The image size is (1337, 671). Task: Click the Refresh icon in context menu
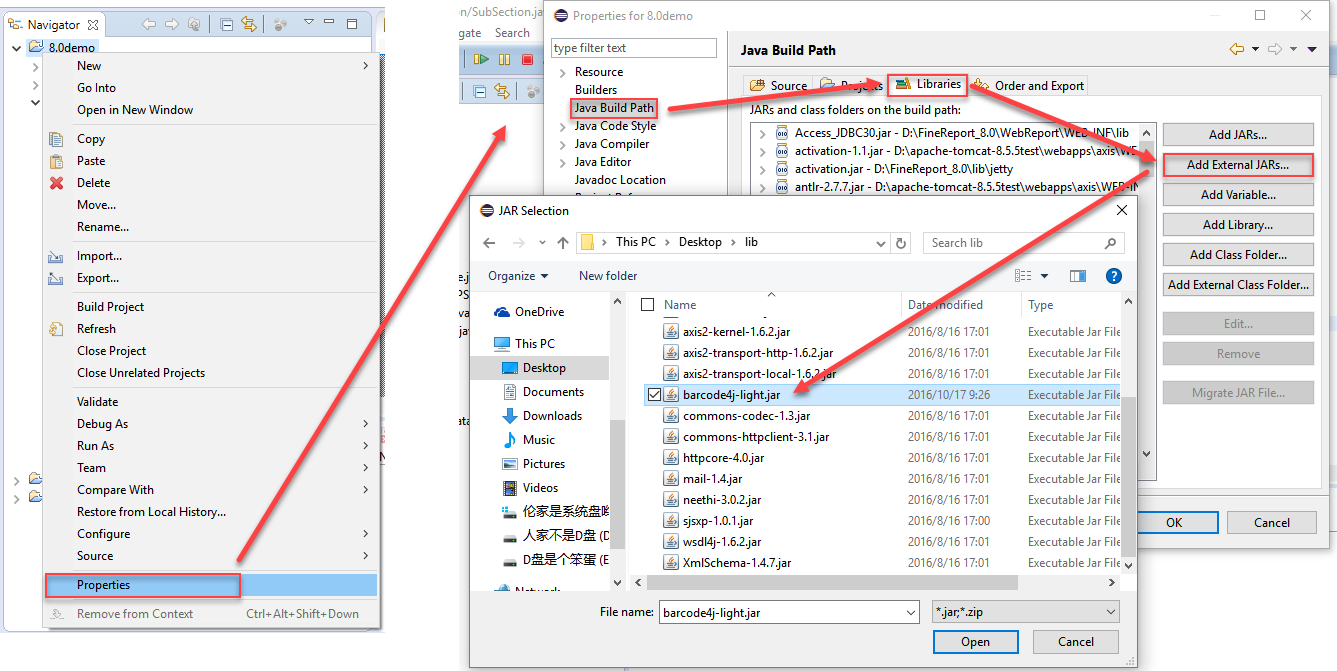click(57, 329)
